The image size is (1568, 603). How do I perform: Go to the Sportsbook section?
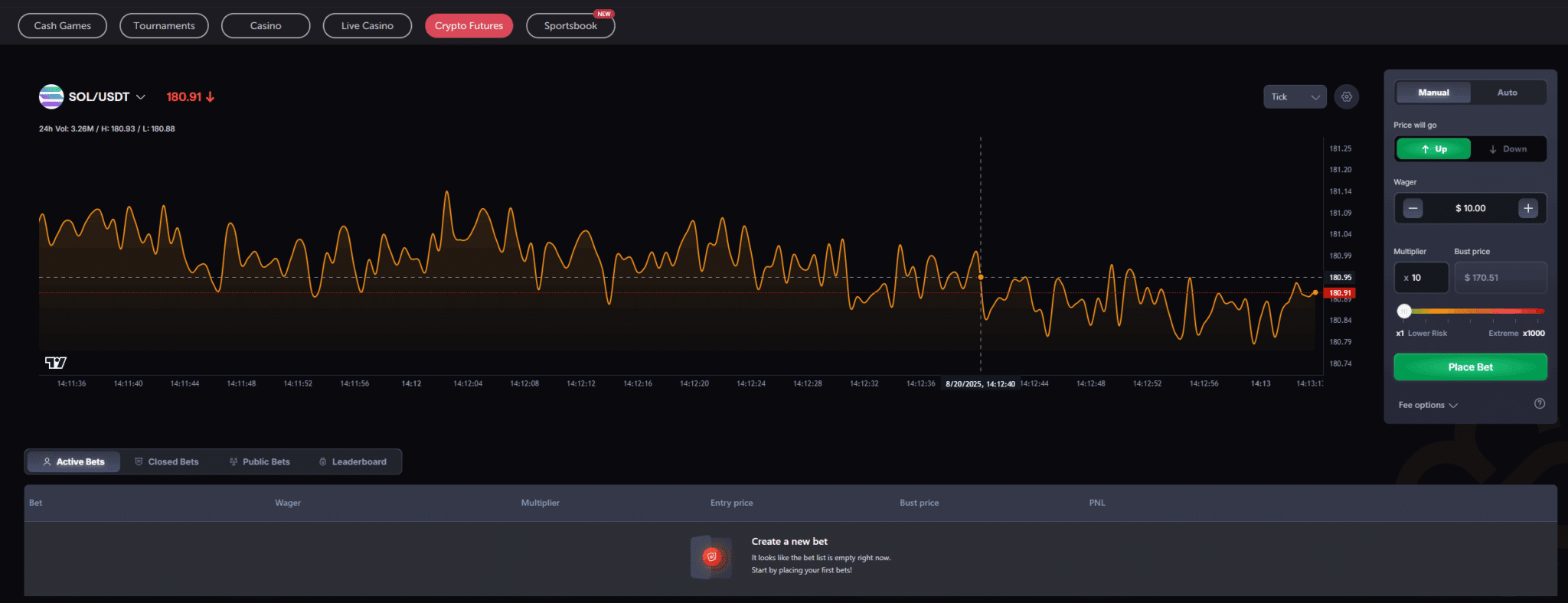click(570, 26)
